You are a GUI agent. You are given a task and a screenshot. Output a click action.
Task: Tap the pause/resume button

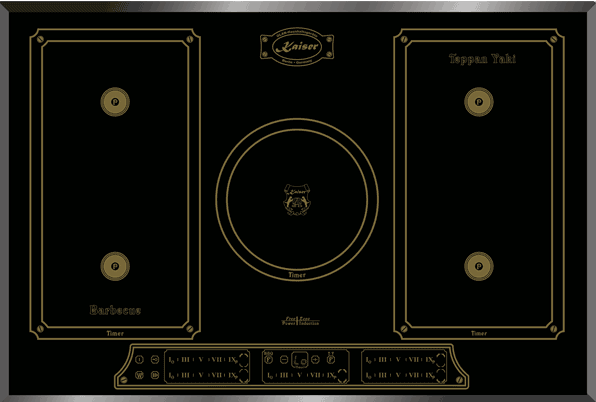(x=155, y=375)
